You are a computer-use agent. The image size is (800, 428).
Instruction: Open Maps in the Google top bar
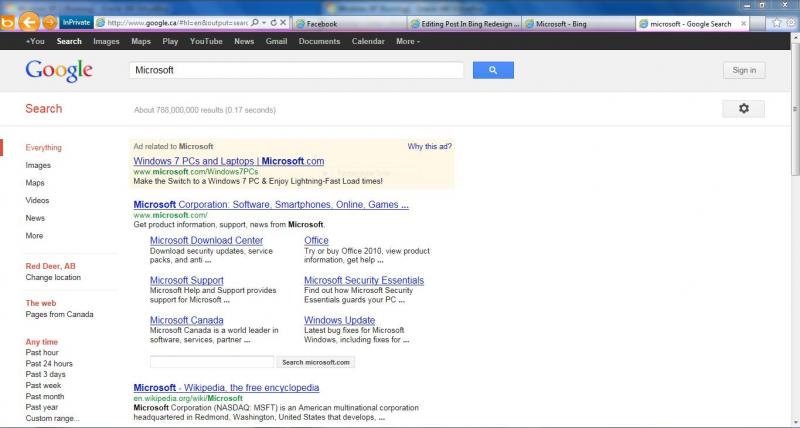141,41
